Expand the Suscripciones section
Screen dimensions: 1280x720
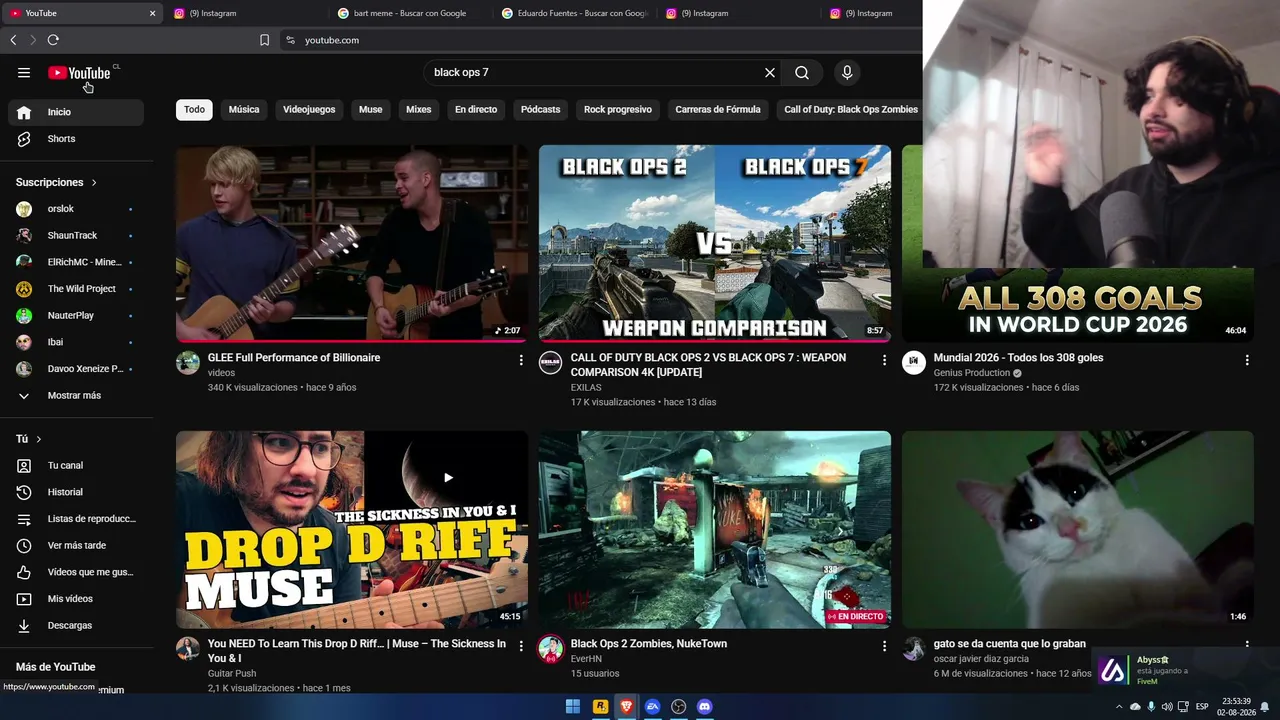pos(56,183)
